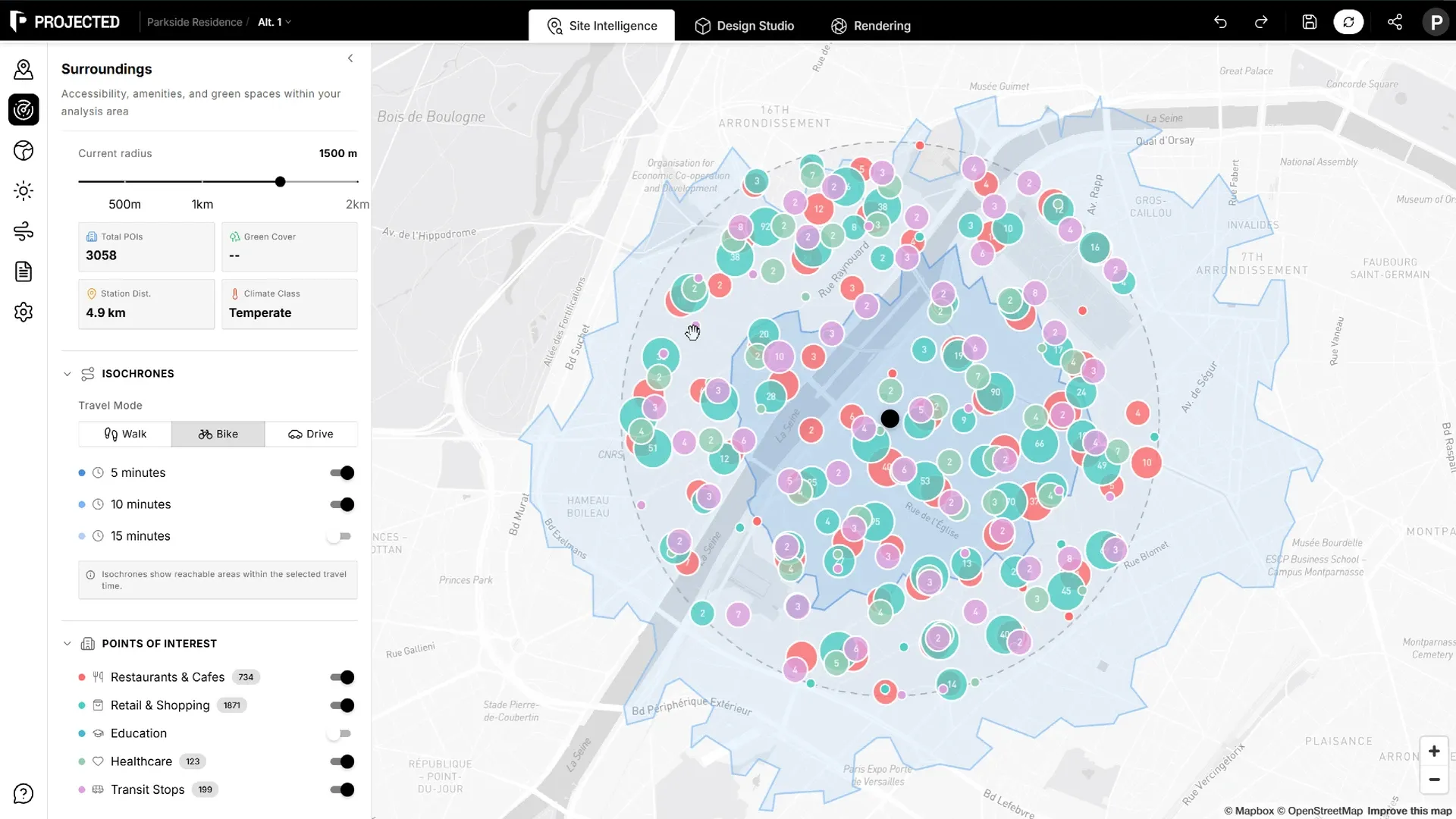The height and width of the screenshot is (819, 1456).
Task: Disable the Healthcare points toggle
Action: (x=342, y=761)
